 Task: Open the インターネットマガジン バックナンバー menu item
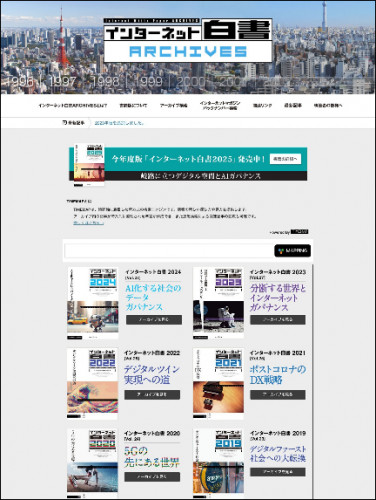[x=220, y=106]
